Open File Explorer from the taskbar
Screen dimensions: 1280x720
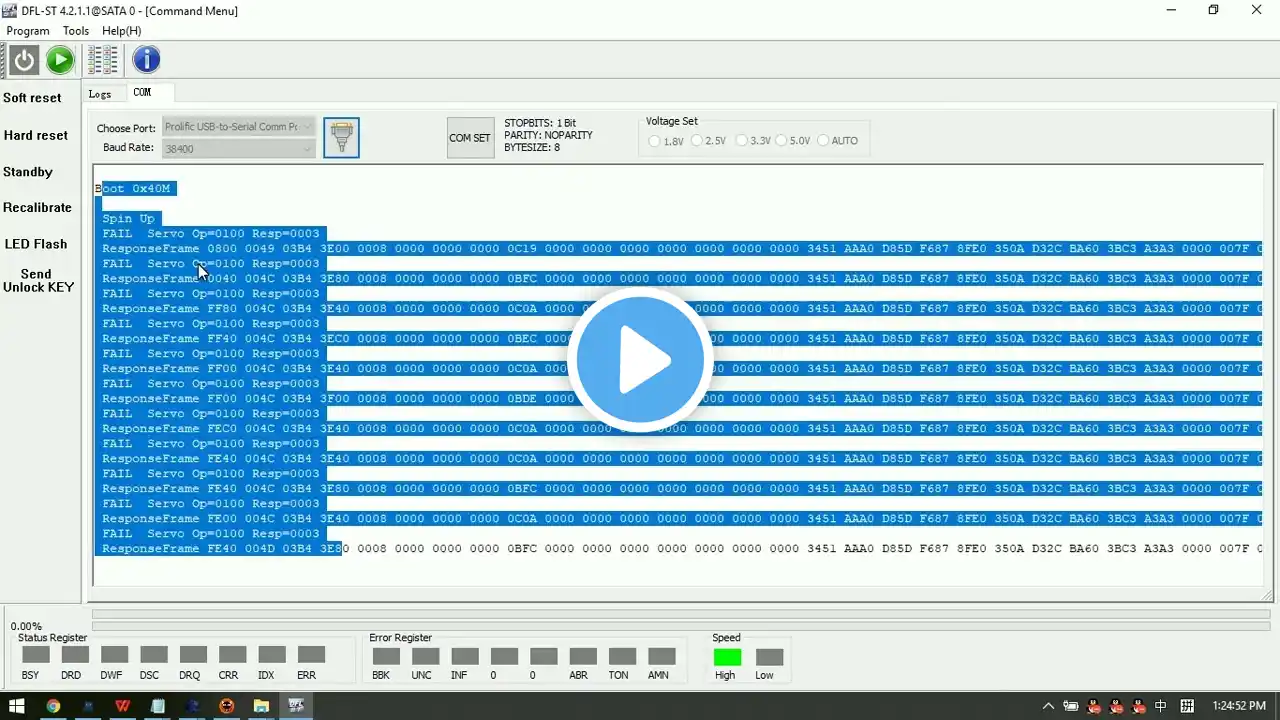point(261,706)
